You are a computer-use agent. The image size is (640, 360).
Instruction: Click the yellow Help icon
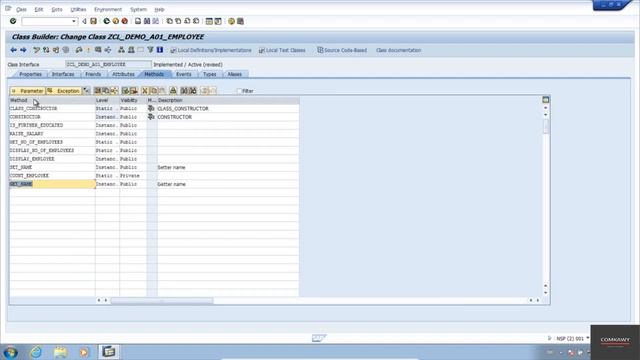pyautogui.click(x=231, y=21)
